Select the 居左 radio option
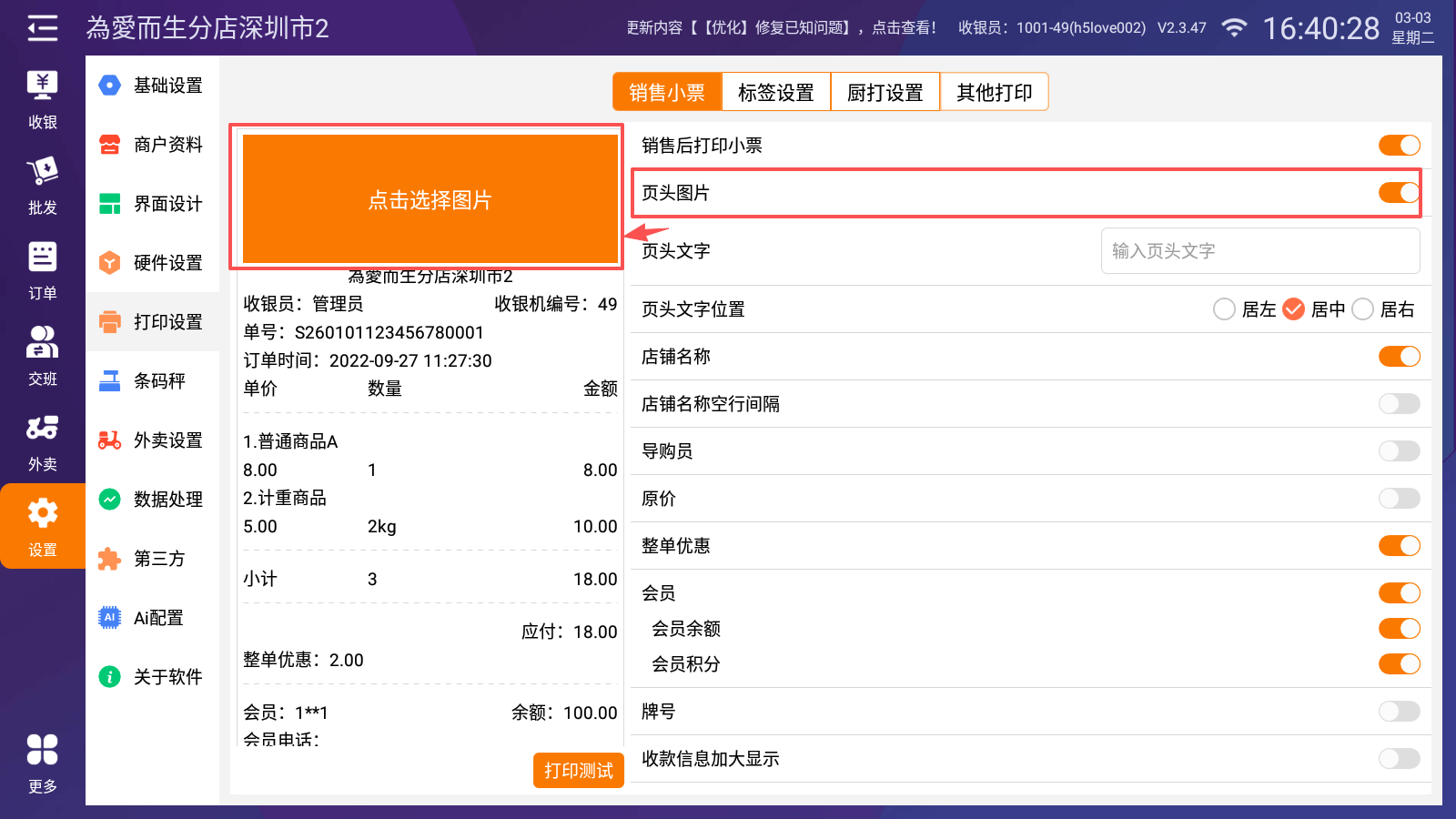1456x819 pixels. coord(1225,309)
